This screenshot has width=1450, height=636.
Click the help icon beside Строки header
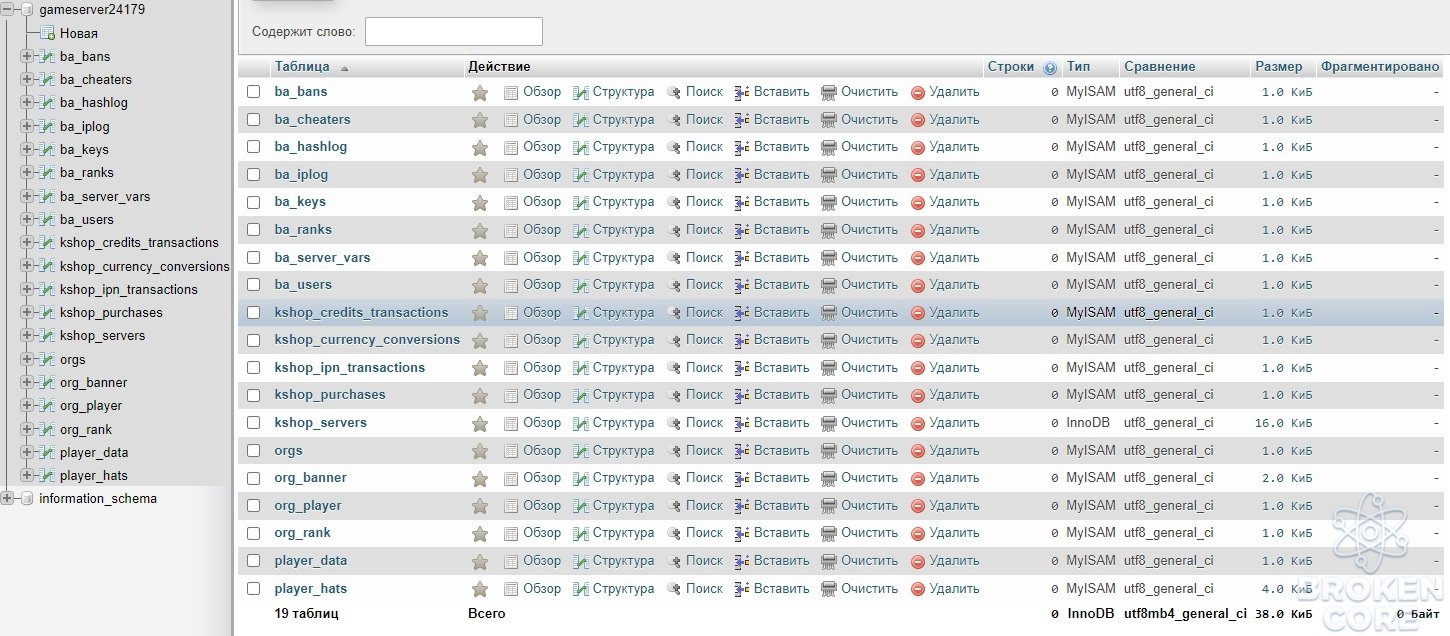(x=1050, y=68)
